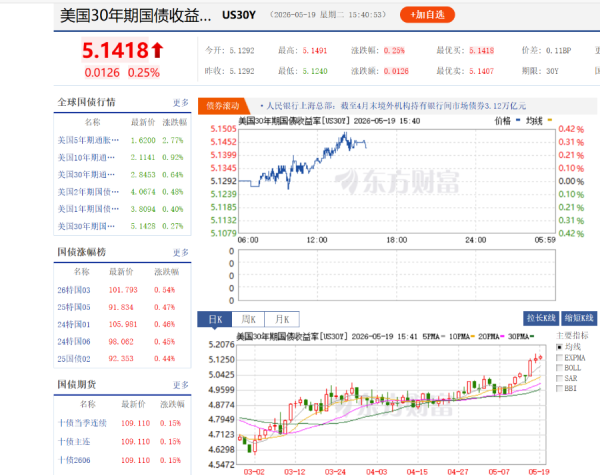Screen dimensions: 600x475
Task: Click the 最高 value 5.1491
Action: pyautogui.click(x=315, y=51)
